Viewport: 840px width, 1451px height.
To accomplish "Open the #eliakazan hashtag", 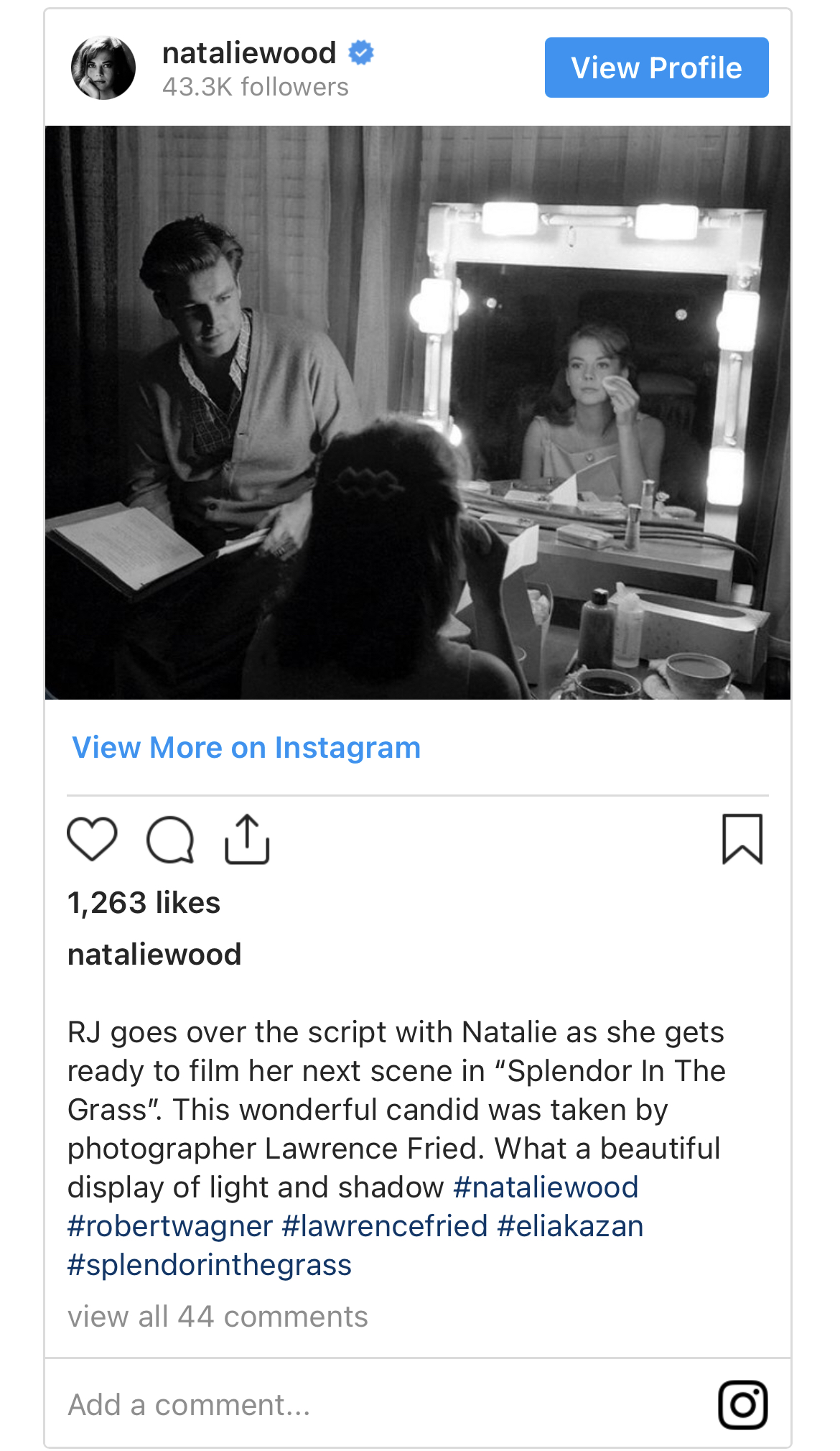I will point(570,1226).
